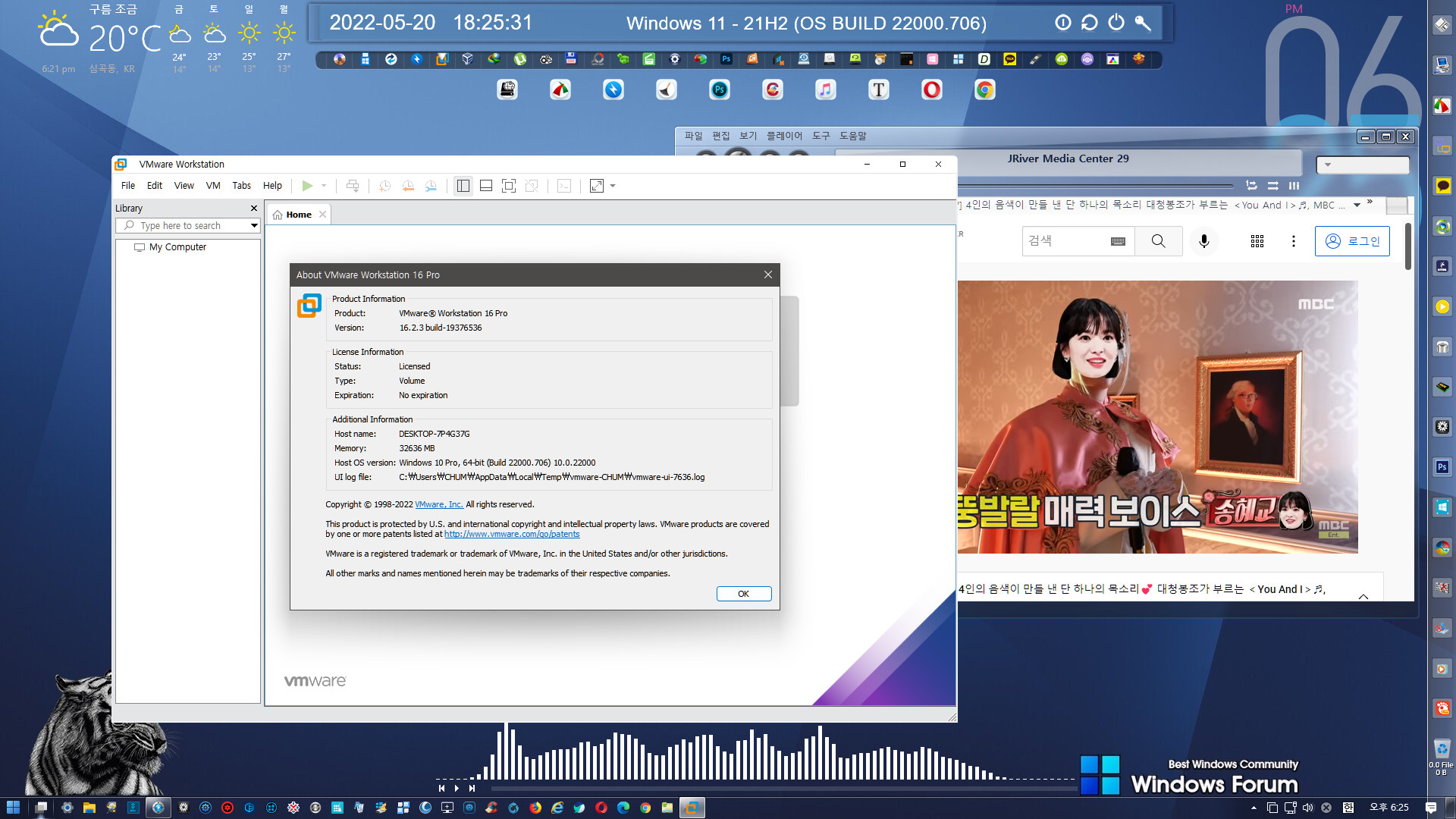This screenshot has height=819, width=1456.
Task: Open the snapshot manager toolbar icon
Action: click(x=431, y=186)
